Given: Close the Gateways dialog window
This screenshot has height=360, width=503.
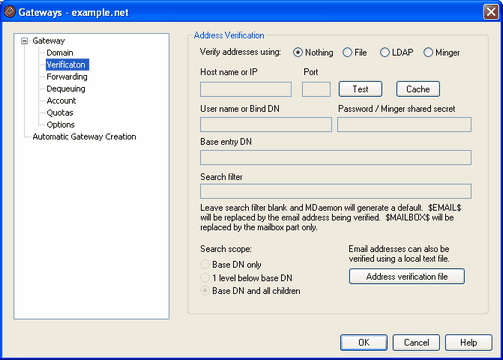Looking at the screenshot, I should click(x=491, y=12).
